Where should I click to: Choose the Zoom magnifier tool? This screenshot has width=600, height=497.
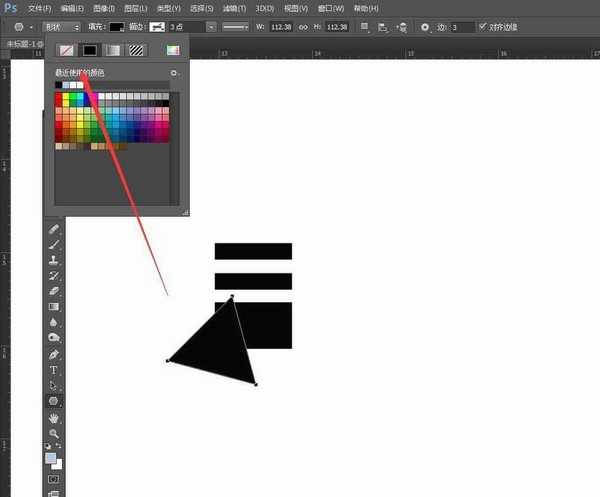click(54, 432)
